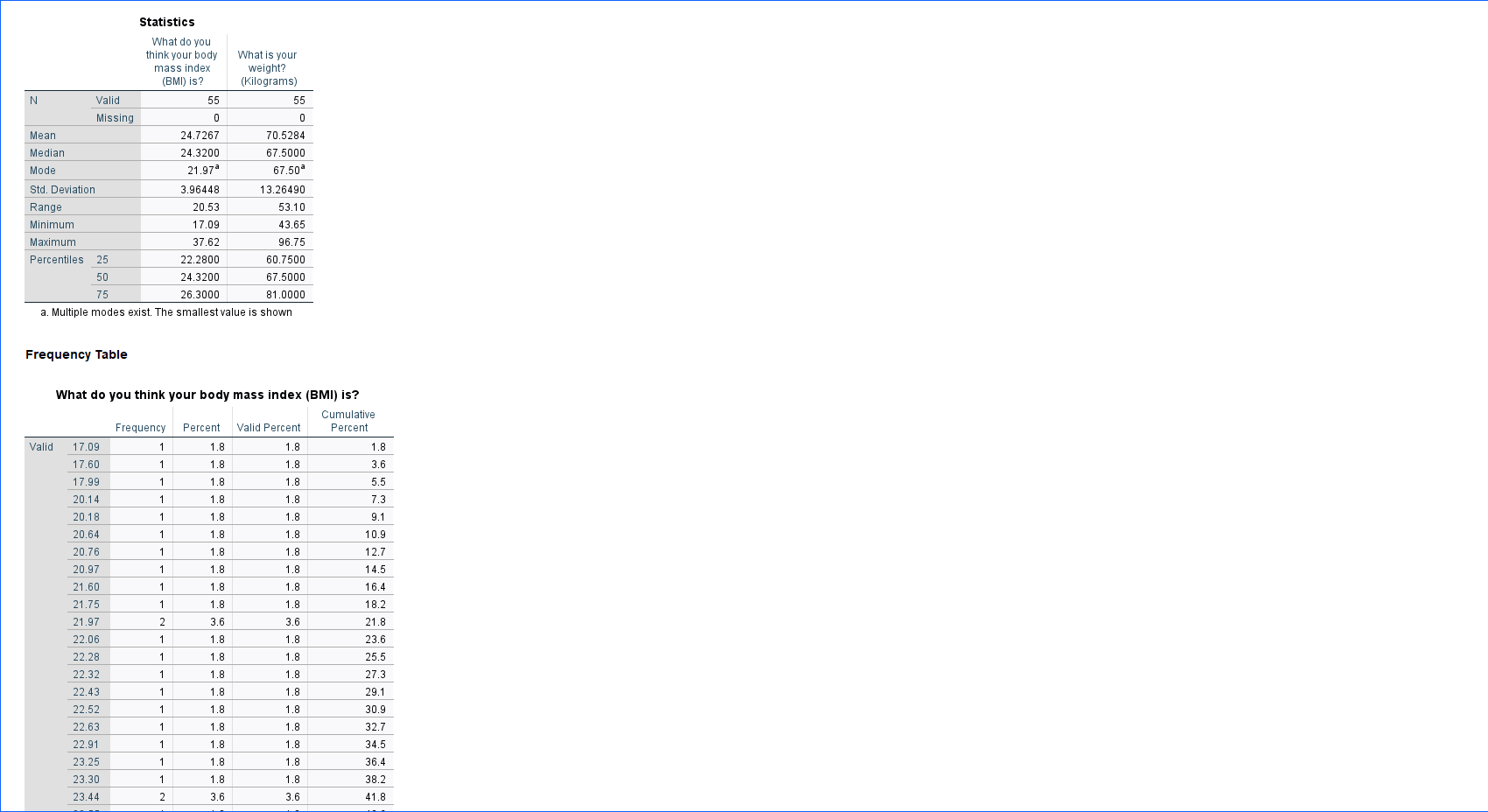Viewport: 1488px width, 812px height.
Task: Select the Range value 53.10
Action: click(290, 206)
